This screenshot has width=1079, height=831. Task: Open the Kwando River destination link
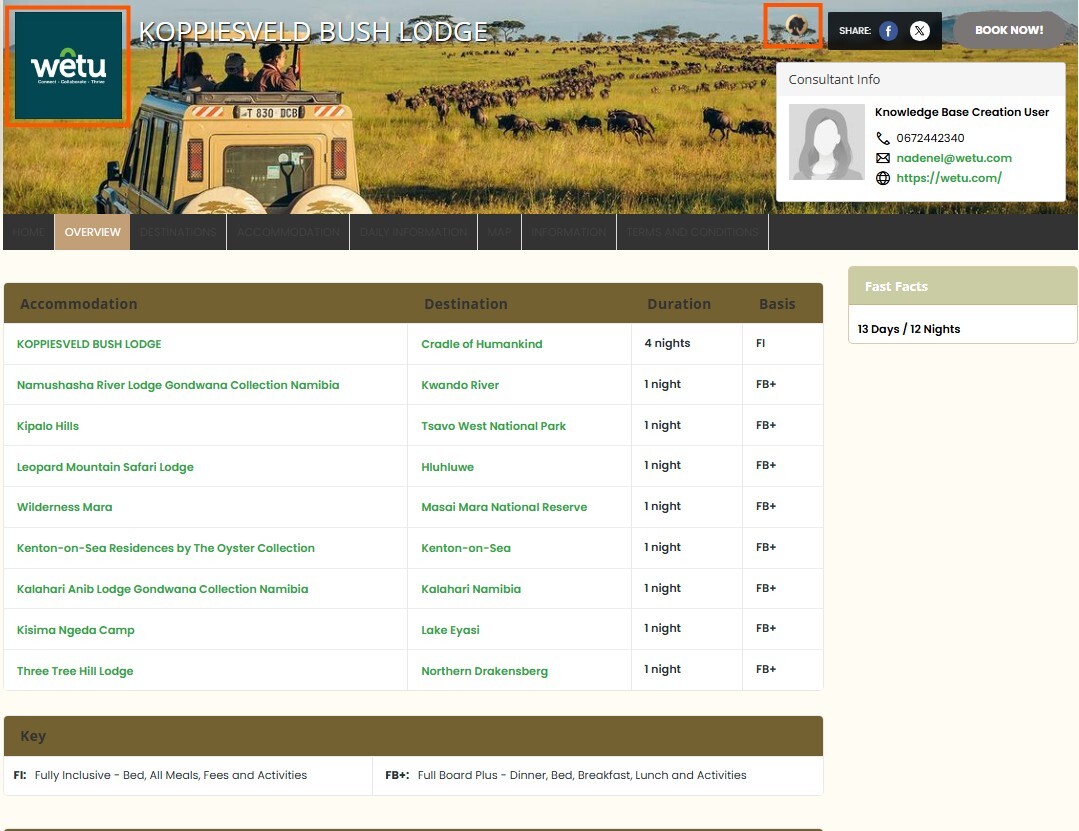tap(460, 385)
